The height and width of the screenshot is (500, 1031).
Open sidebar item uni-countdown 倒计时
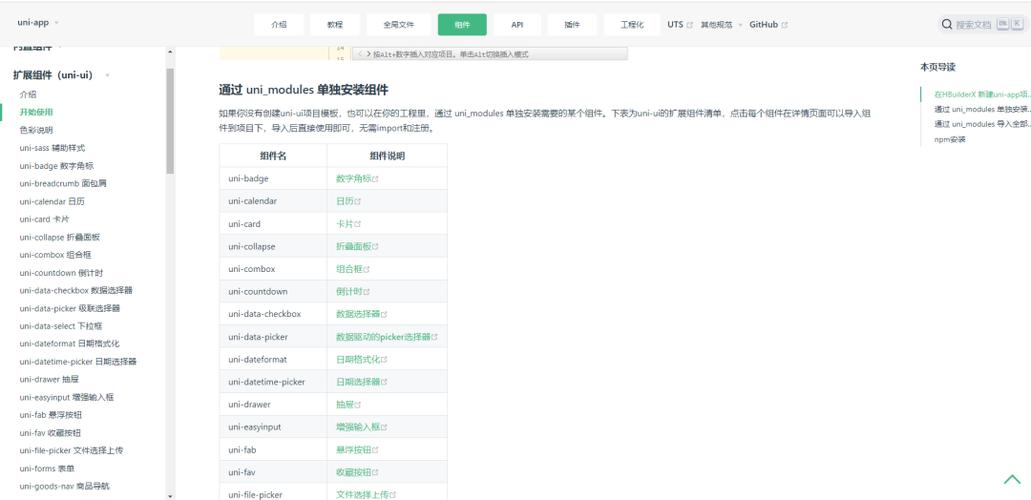coord(61,272)
